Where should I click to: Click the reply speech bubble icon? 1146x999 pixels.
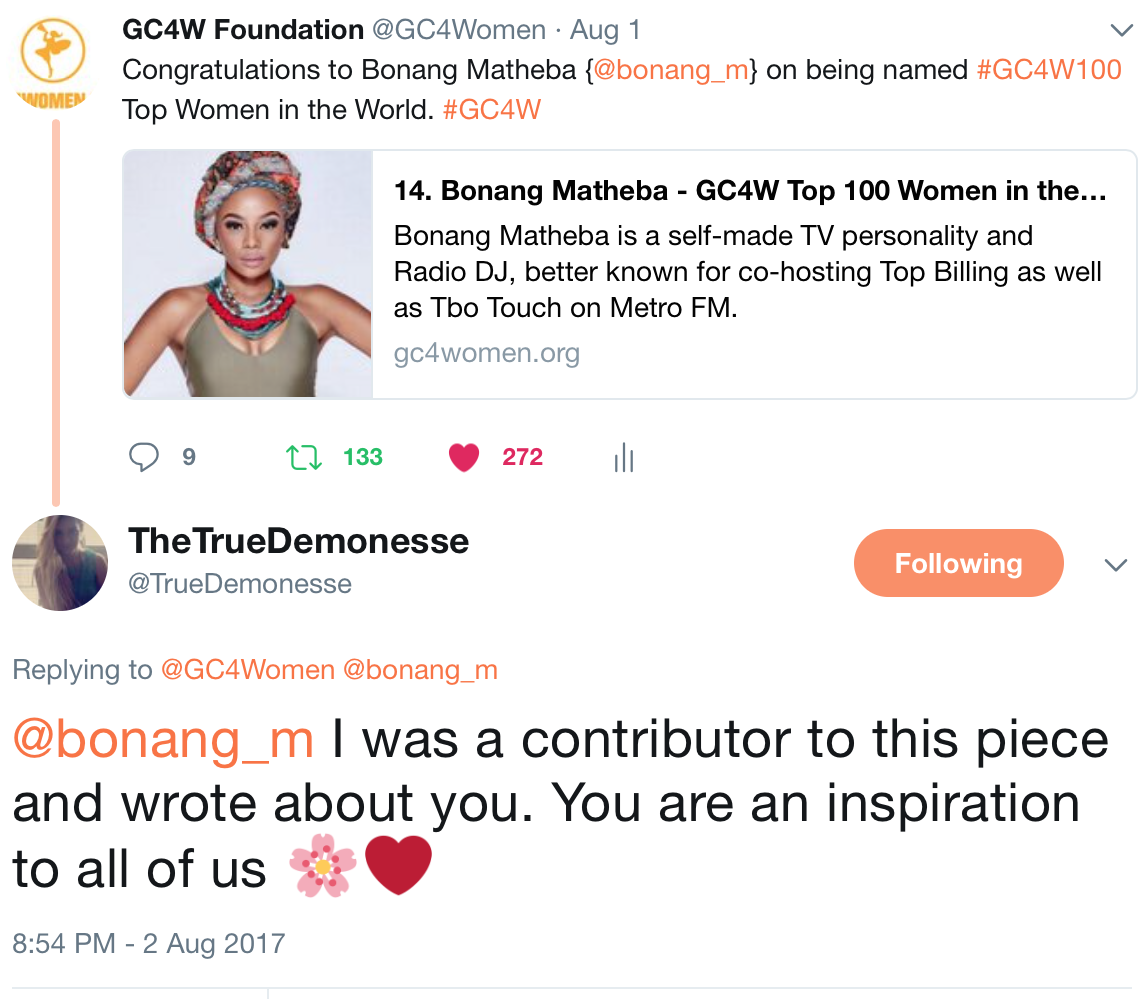tap(145, 458)
